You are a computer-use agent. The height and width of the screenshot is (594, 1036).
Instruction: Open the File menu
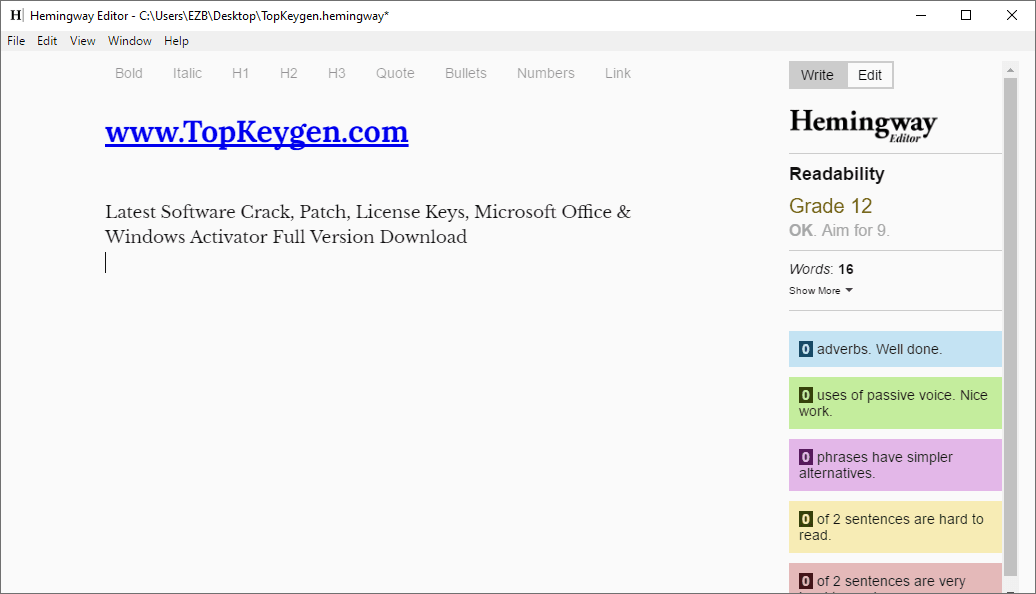tap(15, 41)
